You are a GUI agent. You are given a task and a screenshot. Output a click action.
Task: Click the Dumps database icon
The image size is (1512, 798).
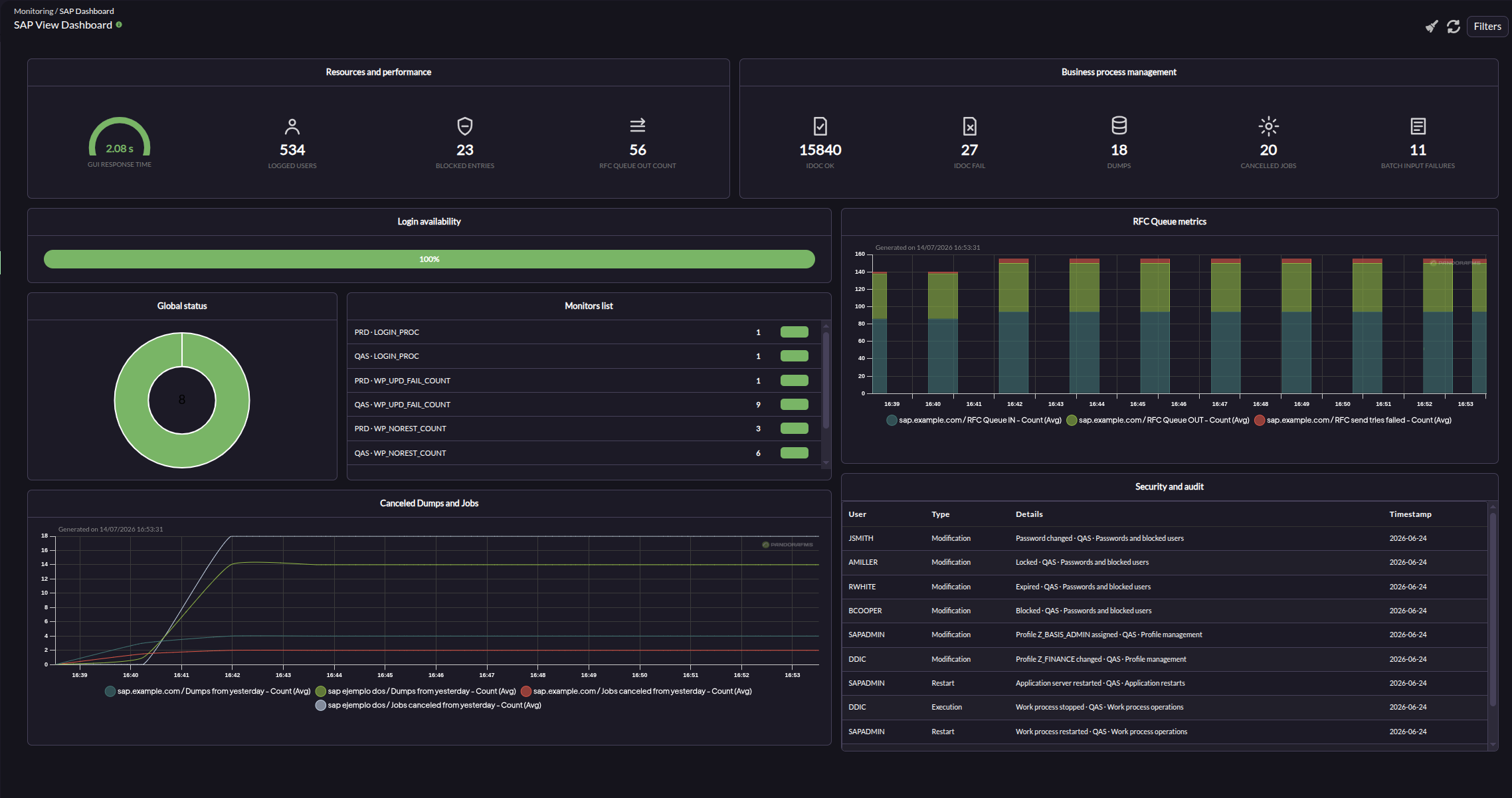(x=1119, y=126)
